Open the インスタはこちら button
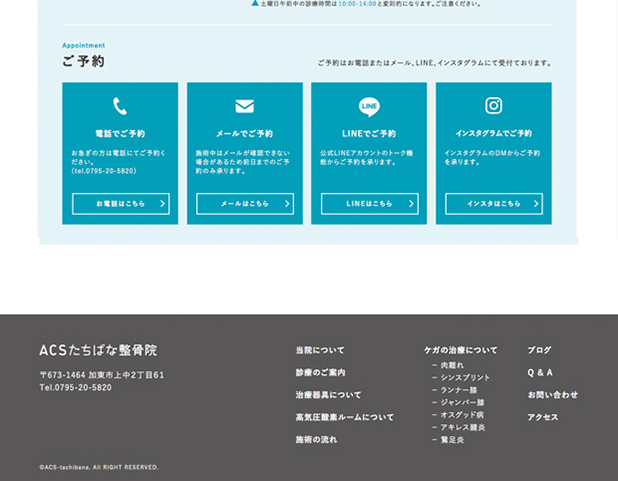Viewport: 618px width, 481px height. (494, 204)
